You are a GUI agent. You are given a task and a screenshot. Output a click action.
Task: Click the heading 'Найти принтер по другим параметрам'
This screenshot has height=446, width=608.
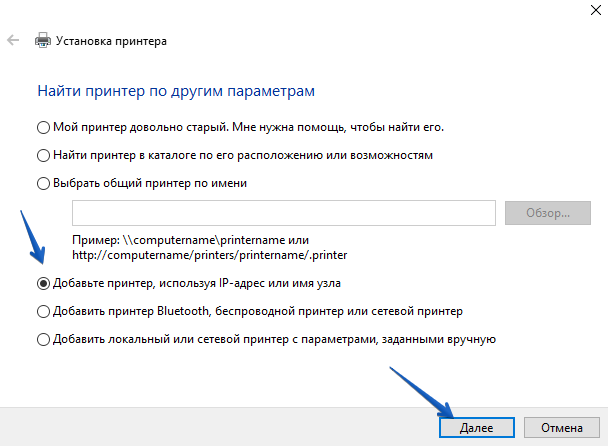click(176, 91)
